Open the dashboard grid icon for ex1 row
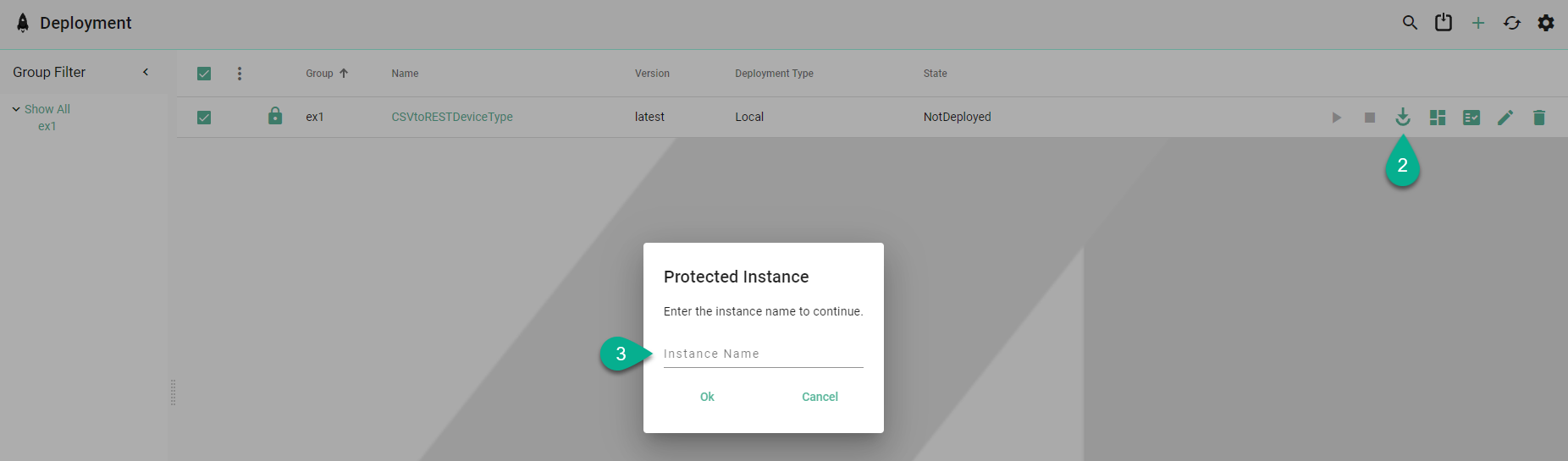 tap(1438, 118)
